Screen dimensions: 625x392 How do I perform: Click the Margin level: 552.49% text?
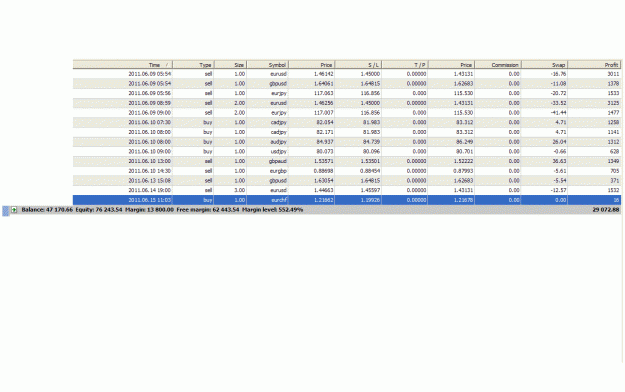point(273,210)
